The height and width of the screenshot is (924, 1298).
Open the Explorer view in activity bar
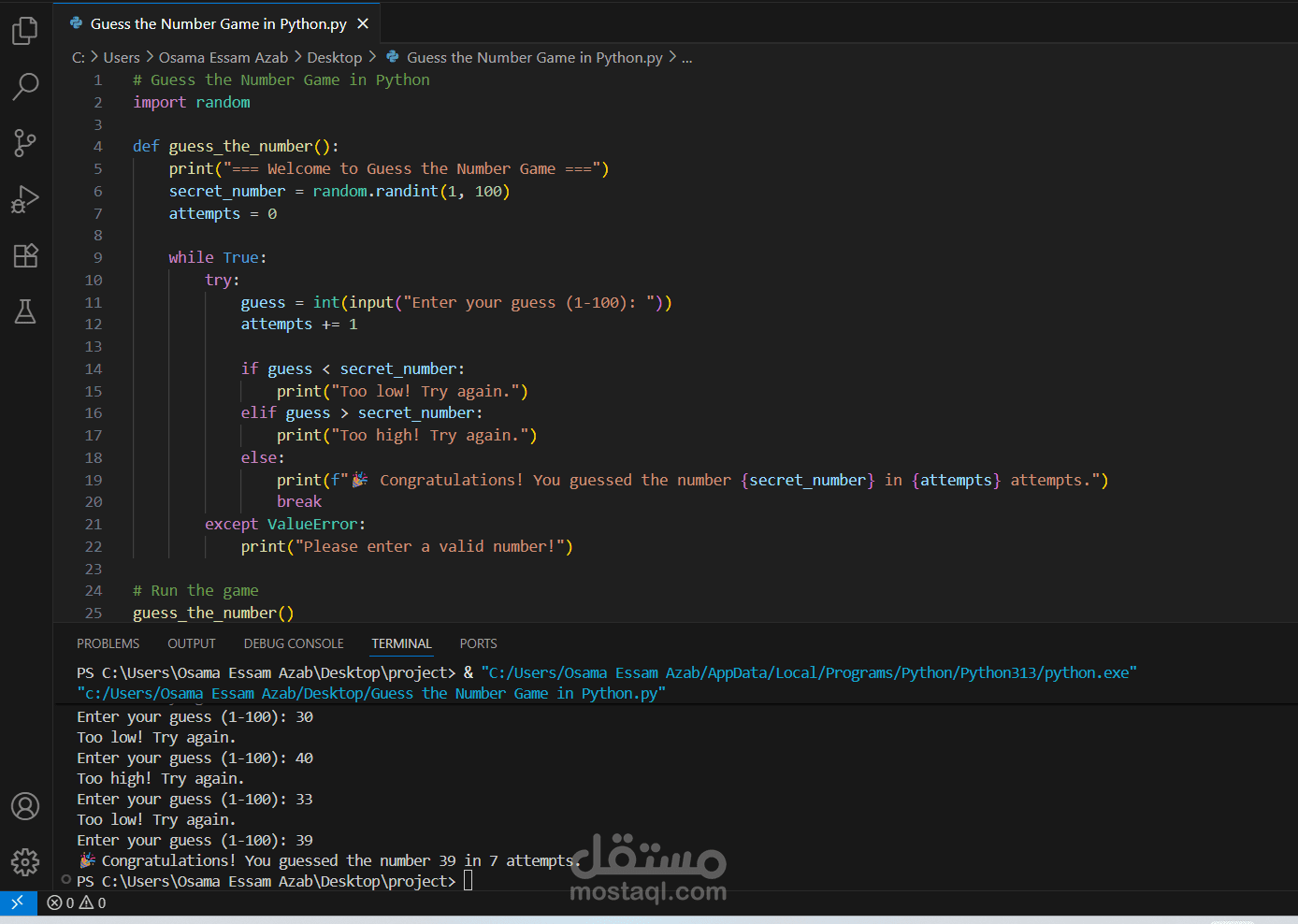(x=25, y=31)
